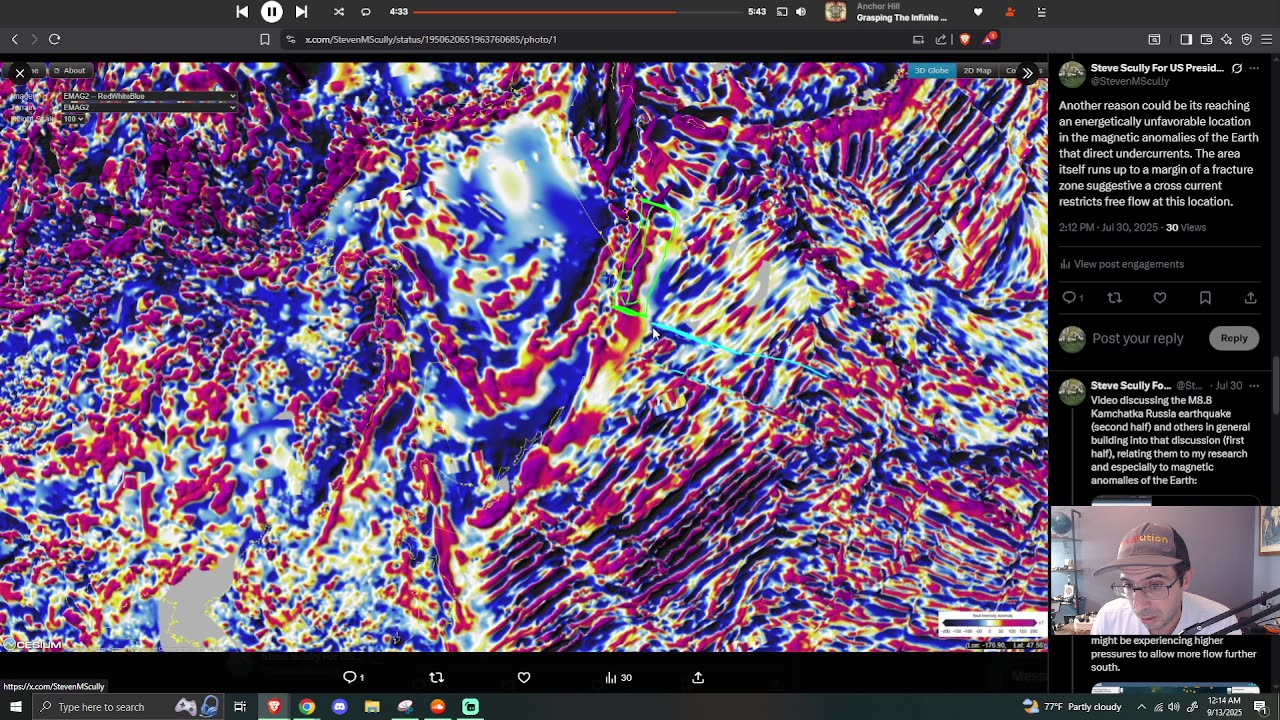Open Task View on the taskbar

(x=240, y=707)
